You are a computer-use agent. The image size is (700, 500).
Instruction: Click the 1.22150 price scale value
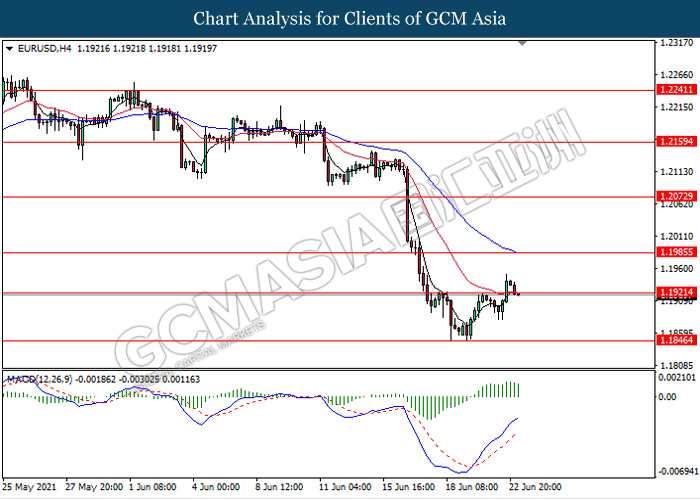click(x=677, y=107)
